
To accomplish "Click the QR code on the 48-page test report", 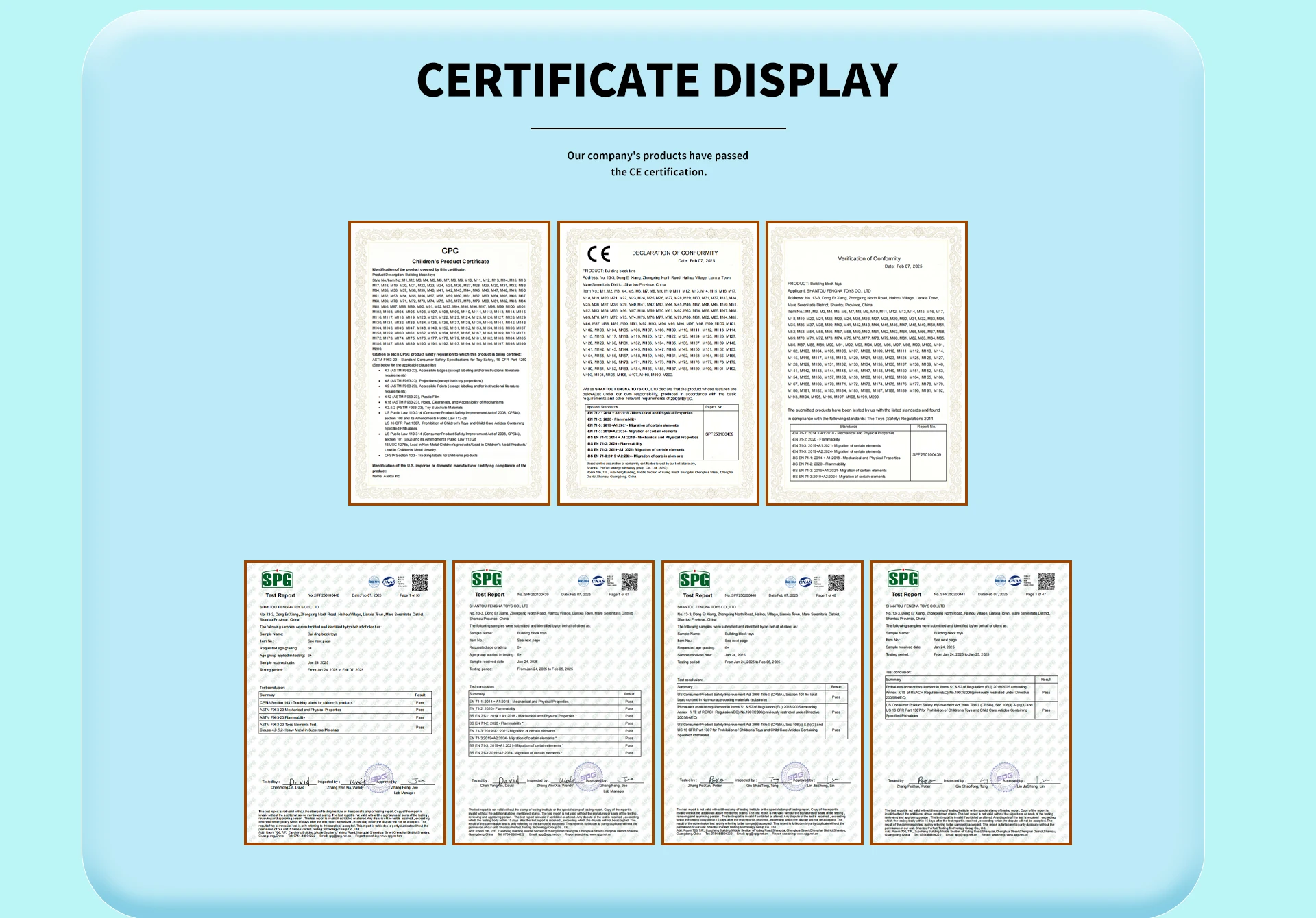I will pyautogui.click(x=836, y=582).
